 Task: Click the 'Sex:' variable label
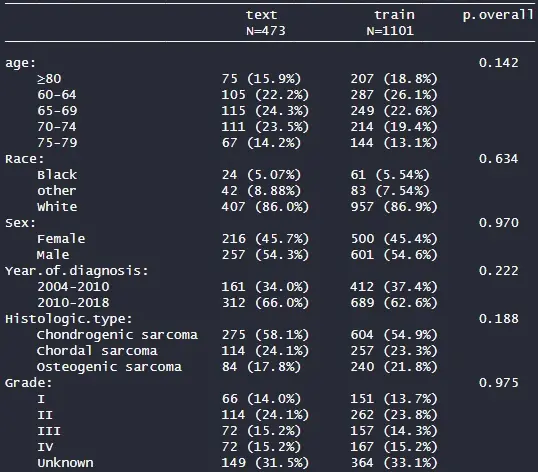[x=21, y=223]
